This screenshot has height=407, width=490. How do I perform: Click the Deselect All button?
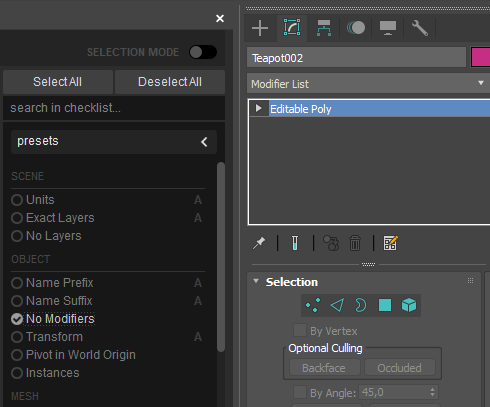coord(170,82)
